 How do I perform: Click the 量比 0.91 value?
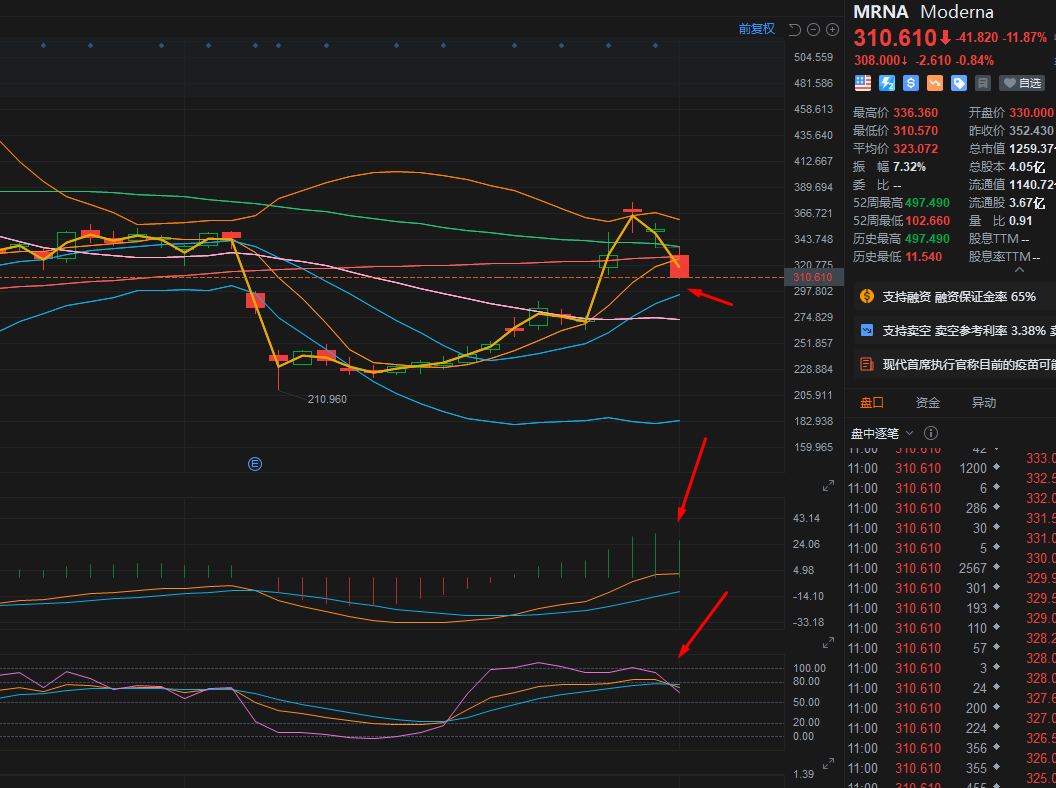[1020, 221]
